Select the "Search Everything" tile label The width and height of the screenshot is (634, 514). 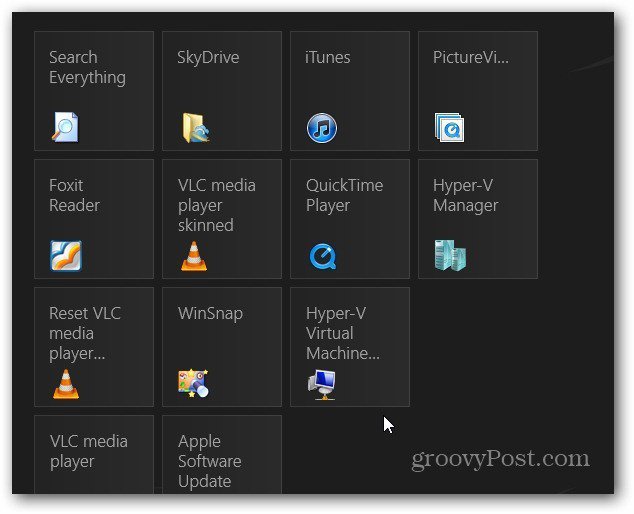(x=87, y=67)
